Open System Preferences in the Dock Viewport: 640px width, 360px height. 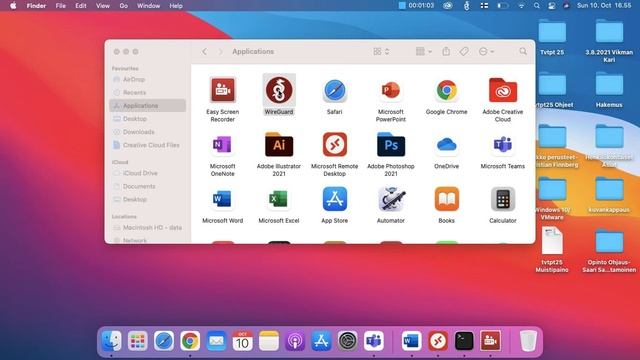pyautogui.click(x=347, y=341)
